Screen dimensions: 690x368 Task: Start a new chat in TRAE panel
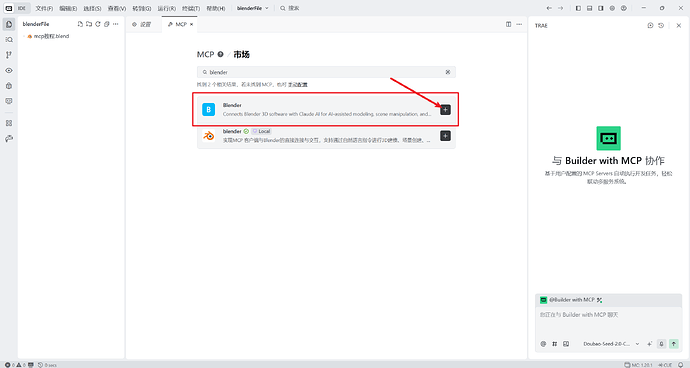[650, 26]
